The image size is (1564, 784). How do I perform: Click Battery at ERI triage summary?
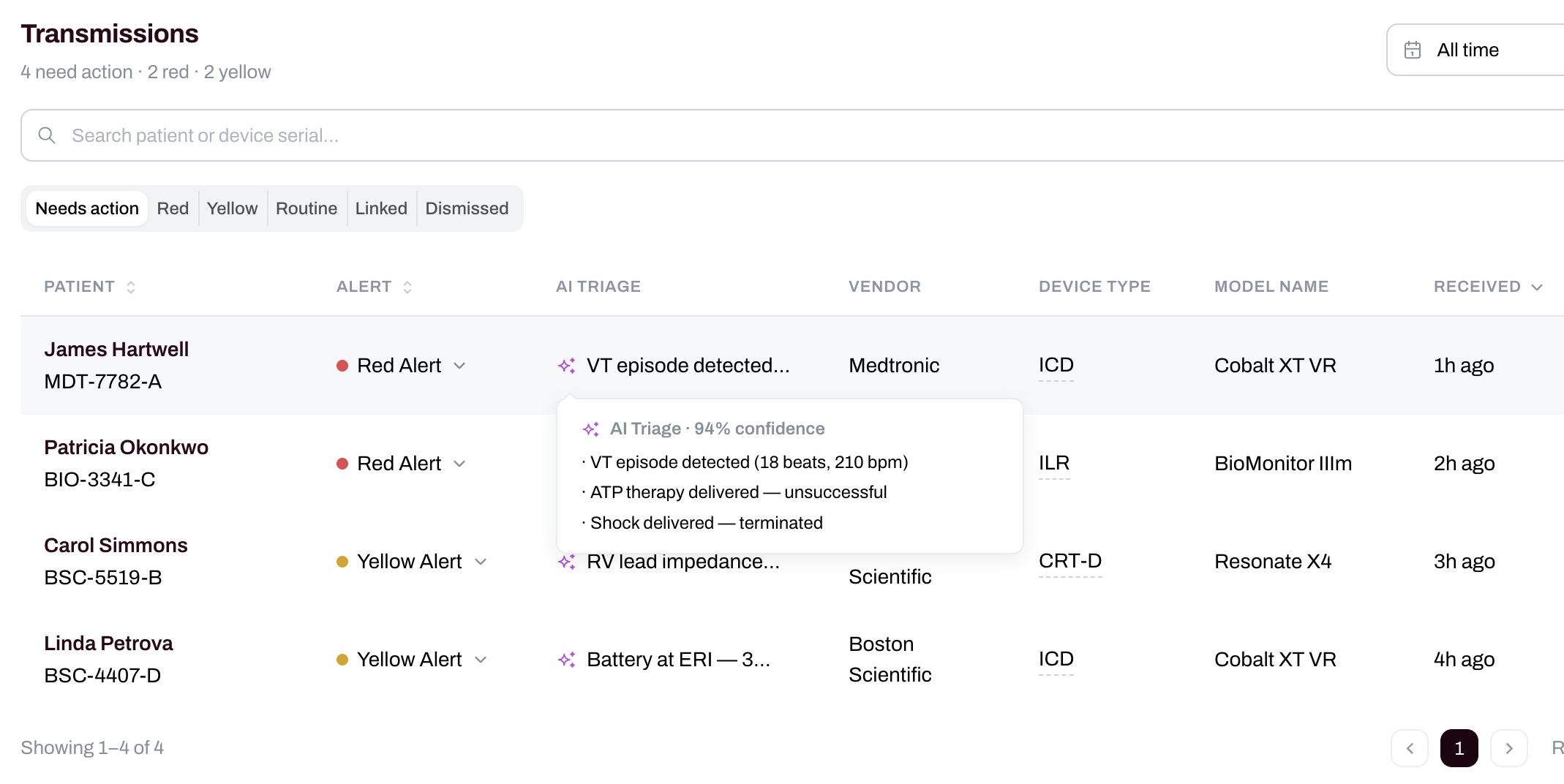[x=678, y=660]
